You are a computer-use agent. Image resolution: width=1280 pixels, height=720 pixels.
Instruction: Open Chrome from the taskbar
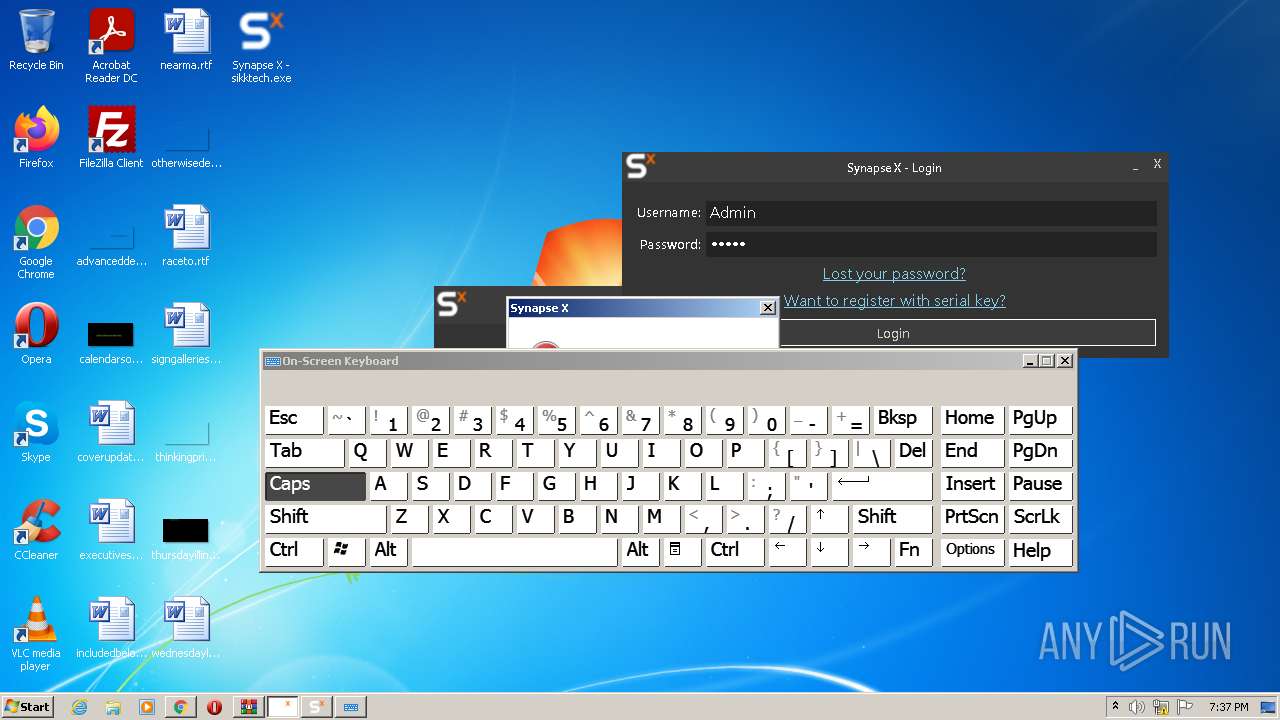pyautogui.click(x=180, y=707)
